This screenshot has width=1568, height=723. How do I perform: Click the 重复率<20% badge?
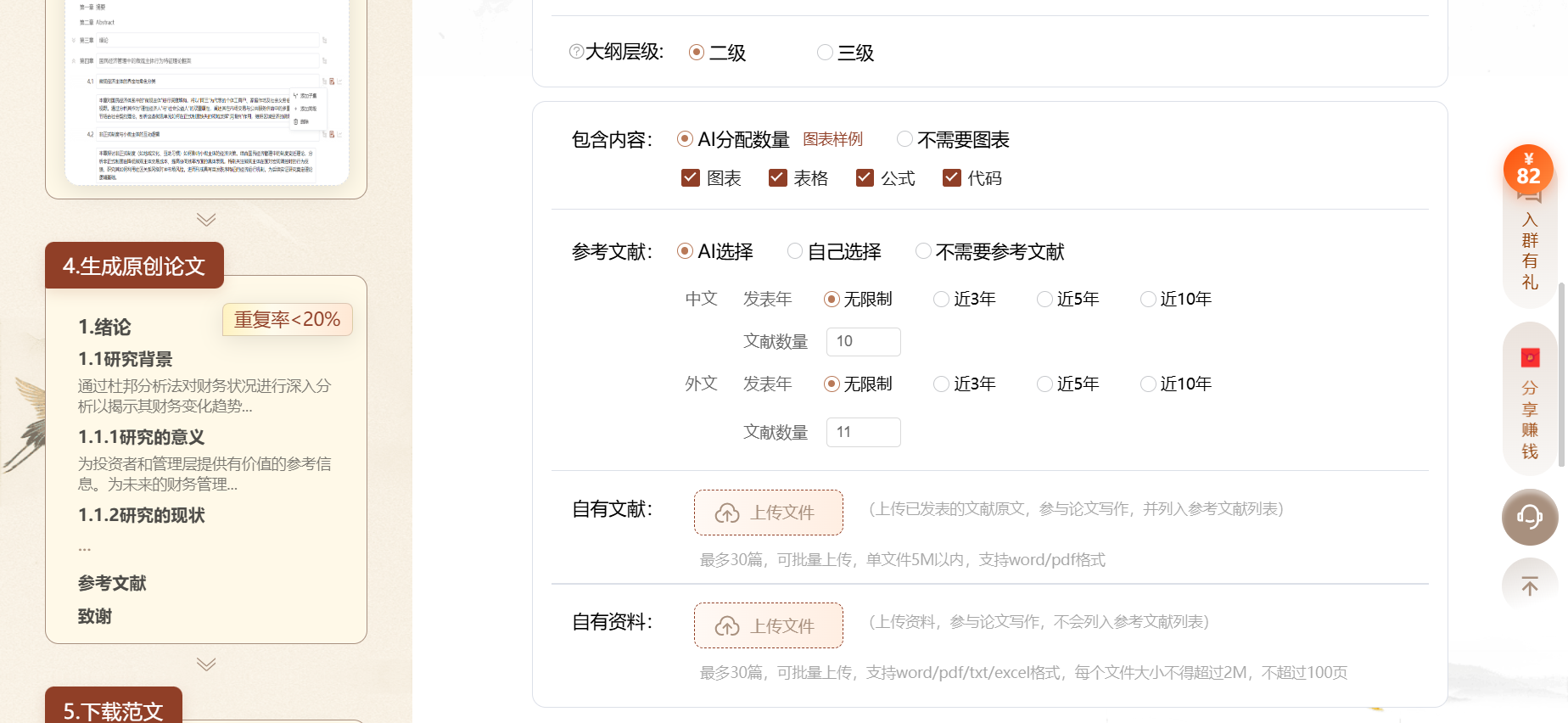(x=287, y=319)
